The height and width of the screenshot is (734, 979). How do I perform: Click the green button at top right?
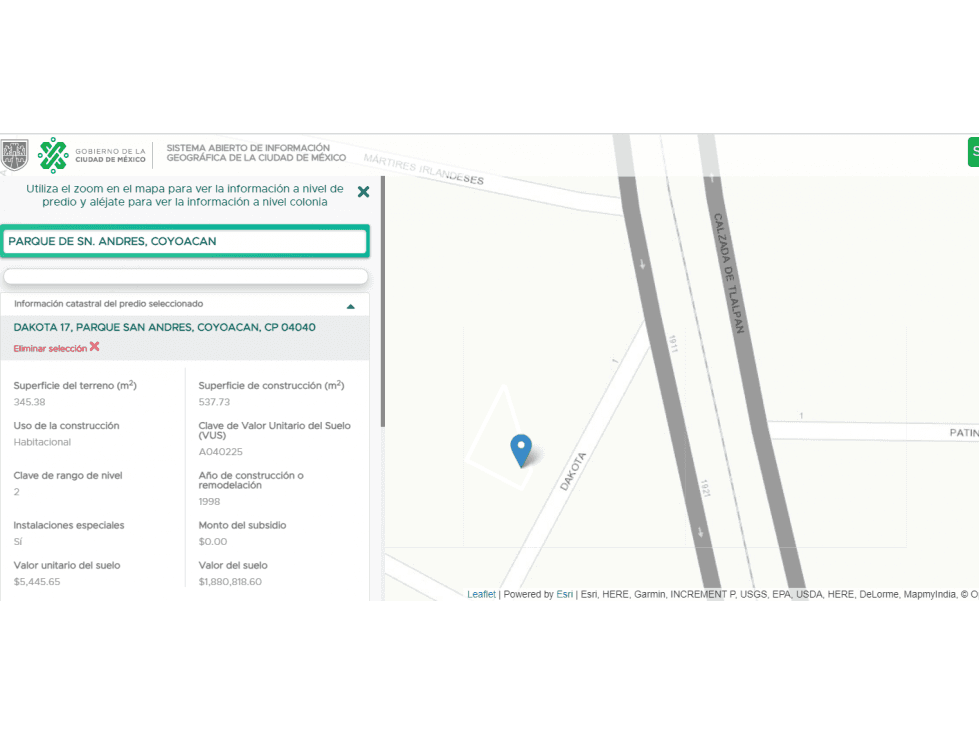[x=973, y=152]
